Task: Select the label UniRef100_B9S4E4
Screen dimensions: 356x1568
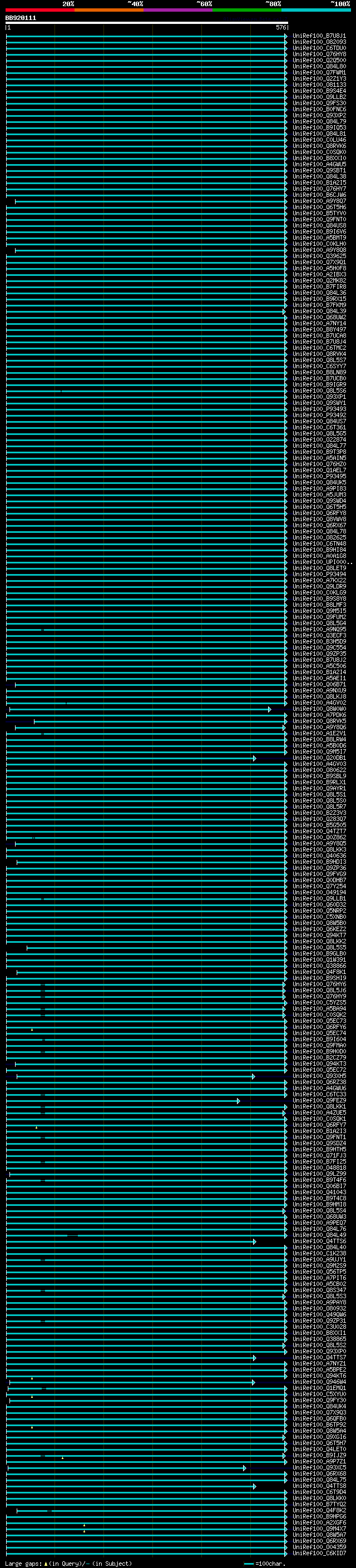Action: click(x=319, y=91)
